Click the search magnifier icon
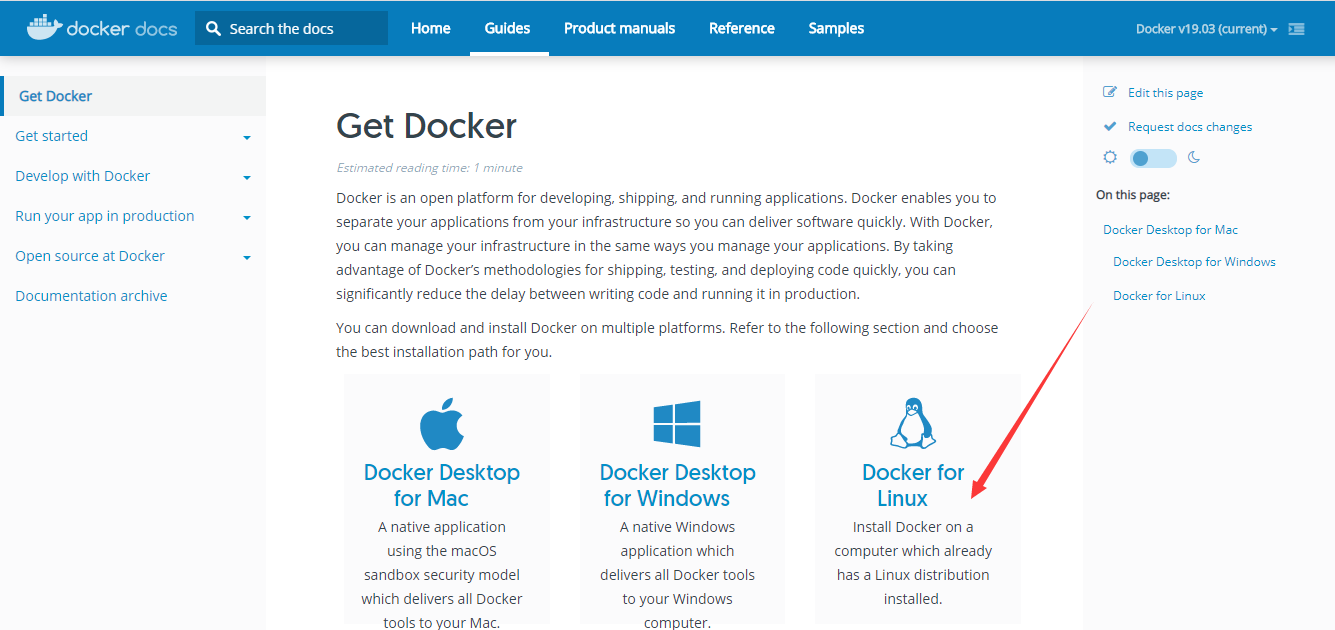 pos(213,29)
